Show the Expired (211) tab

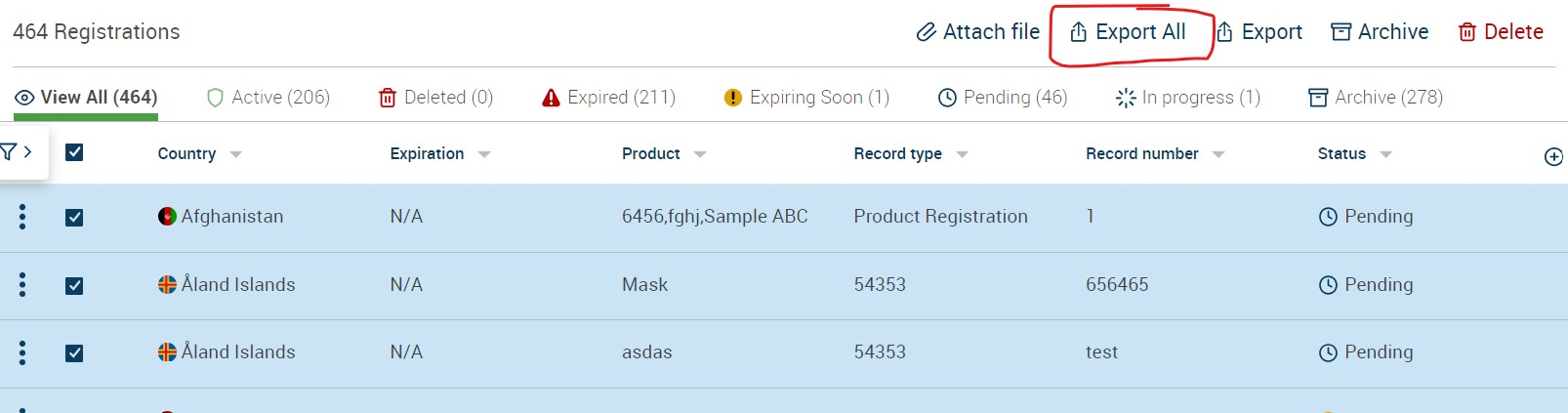point(608,98)
